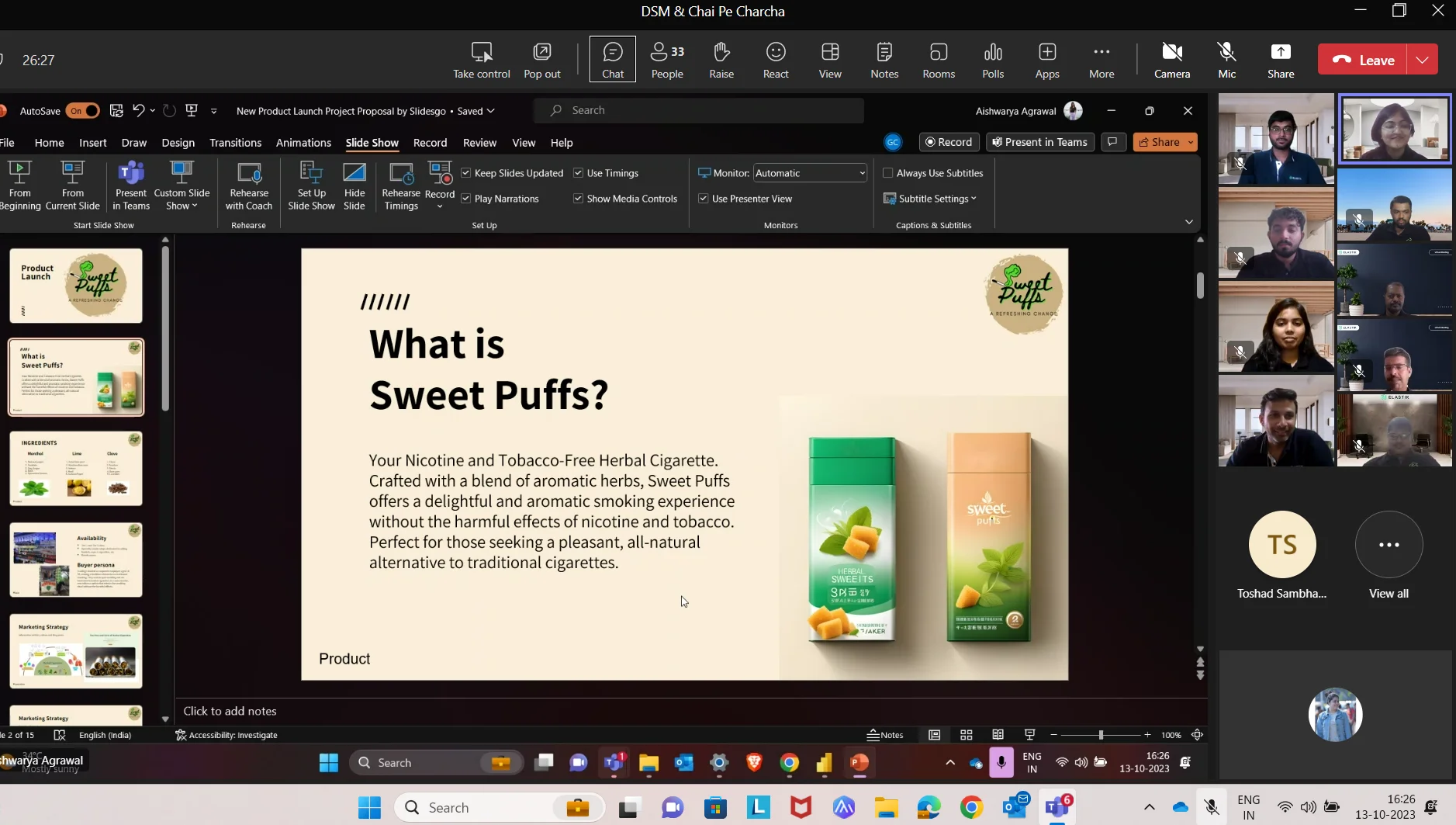1456x825 pixels.
Task: Click Rehearse Timings
Action: click(400, 185)
